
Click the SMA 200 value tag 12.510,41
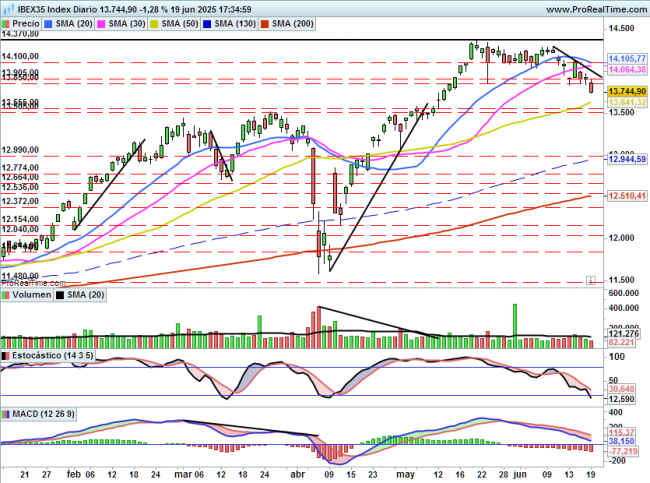tap(627, 195)
